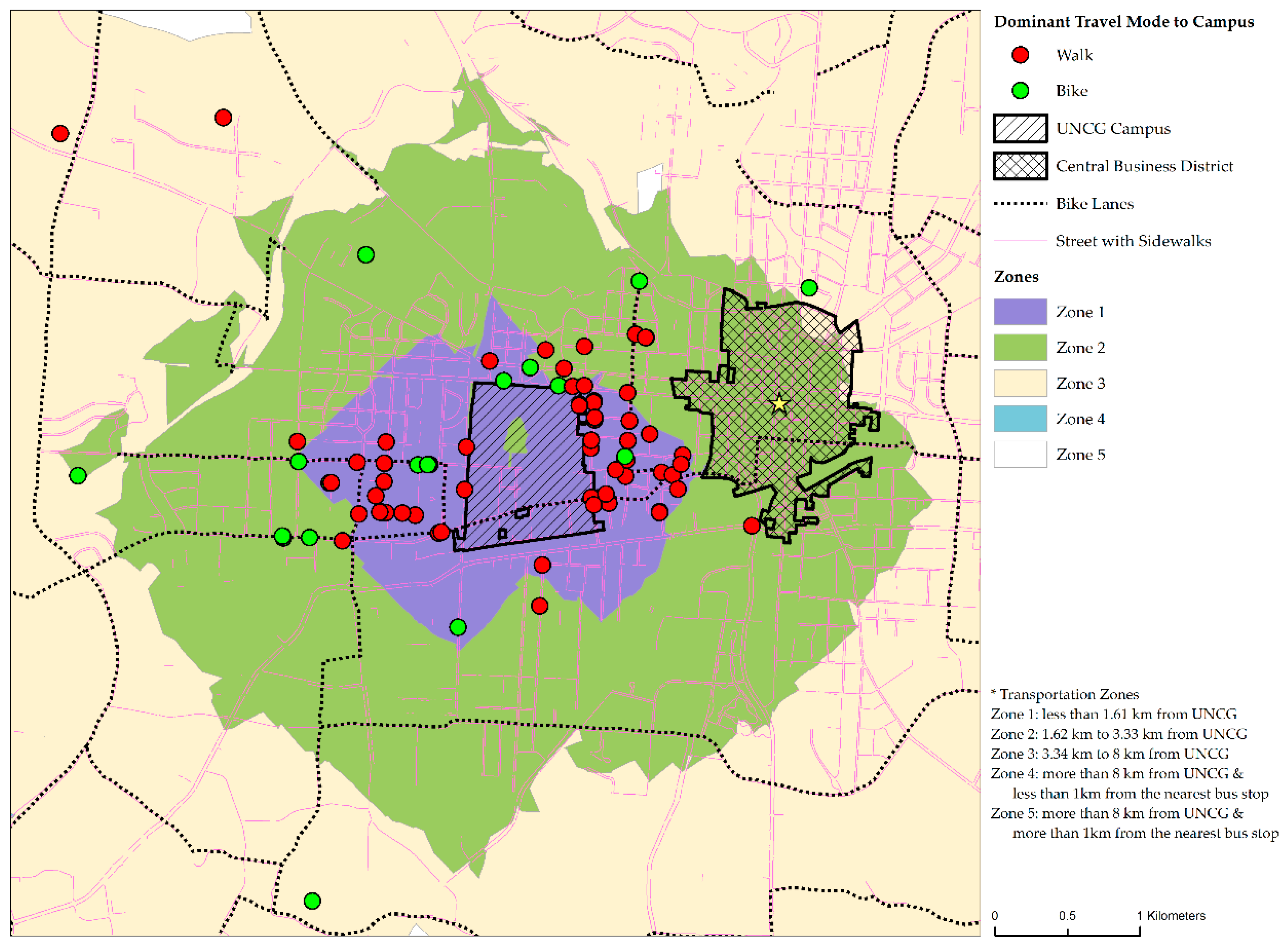Click the red walk marker nearest top-left corner
Screen dimensions: 1288x948
60,134
